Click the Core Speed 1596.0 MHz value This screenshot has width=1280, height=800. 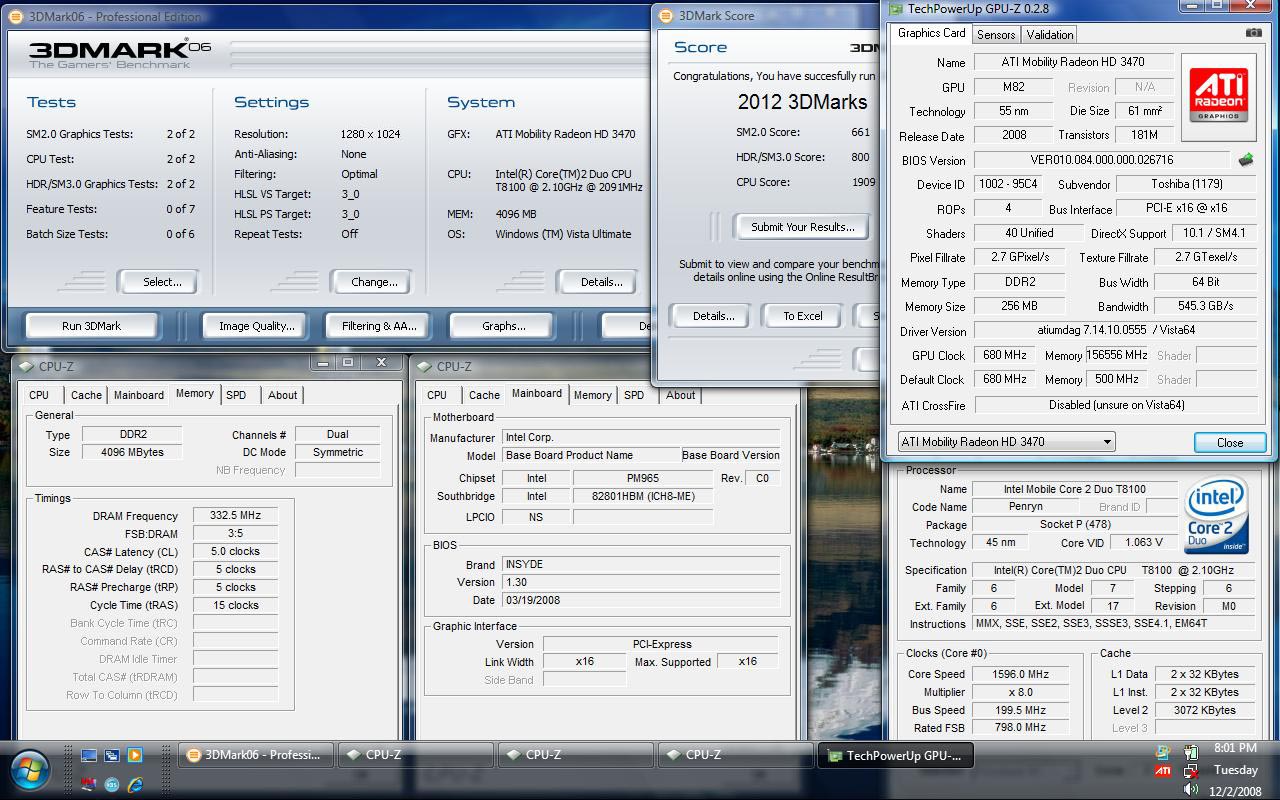click(1020, 674)
